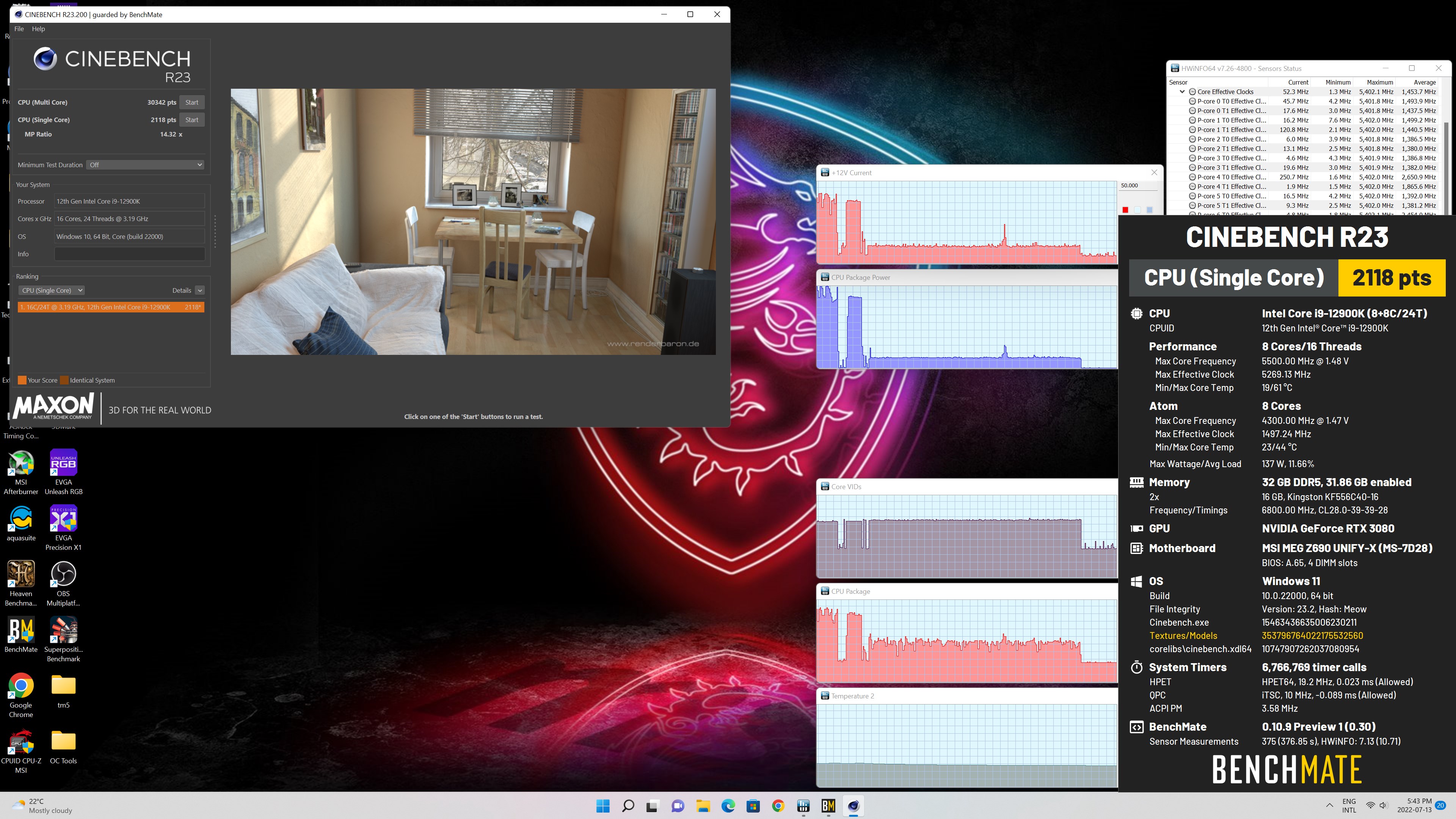Click the Your Score orange legend swatch
Viewport: 1456px width, 819px height.
coord(22,380)
